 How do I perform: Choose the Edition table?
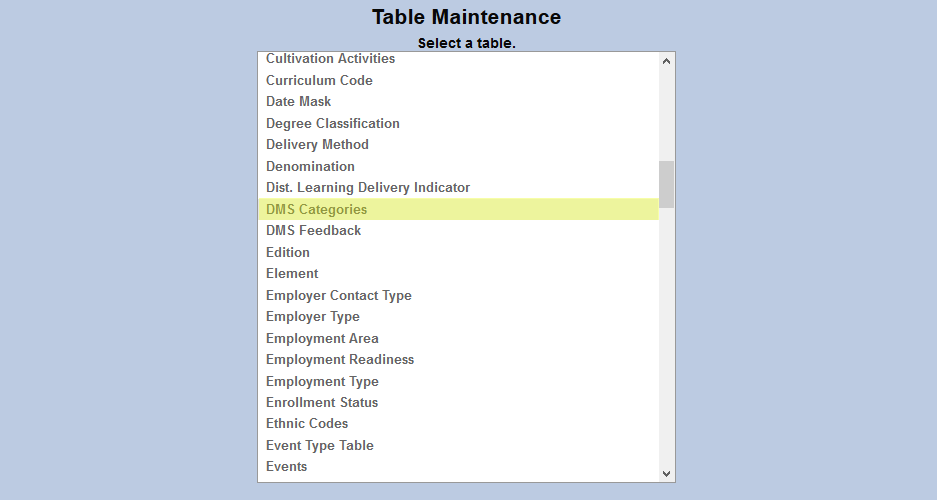tap(288, 253)
